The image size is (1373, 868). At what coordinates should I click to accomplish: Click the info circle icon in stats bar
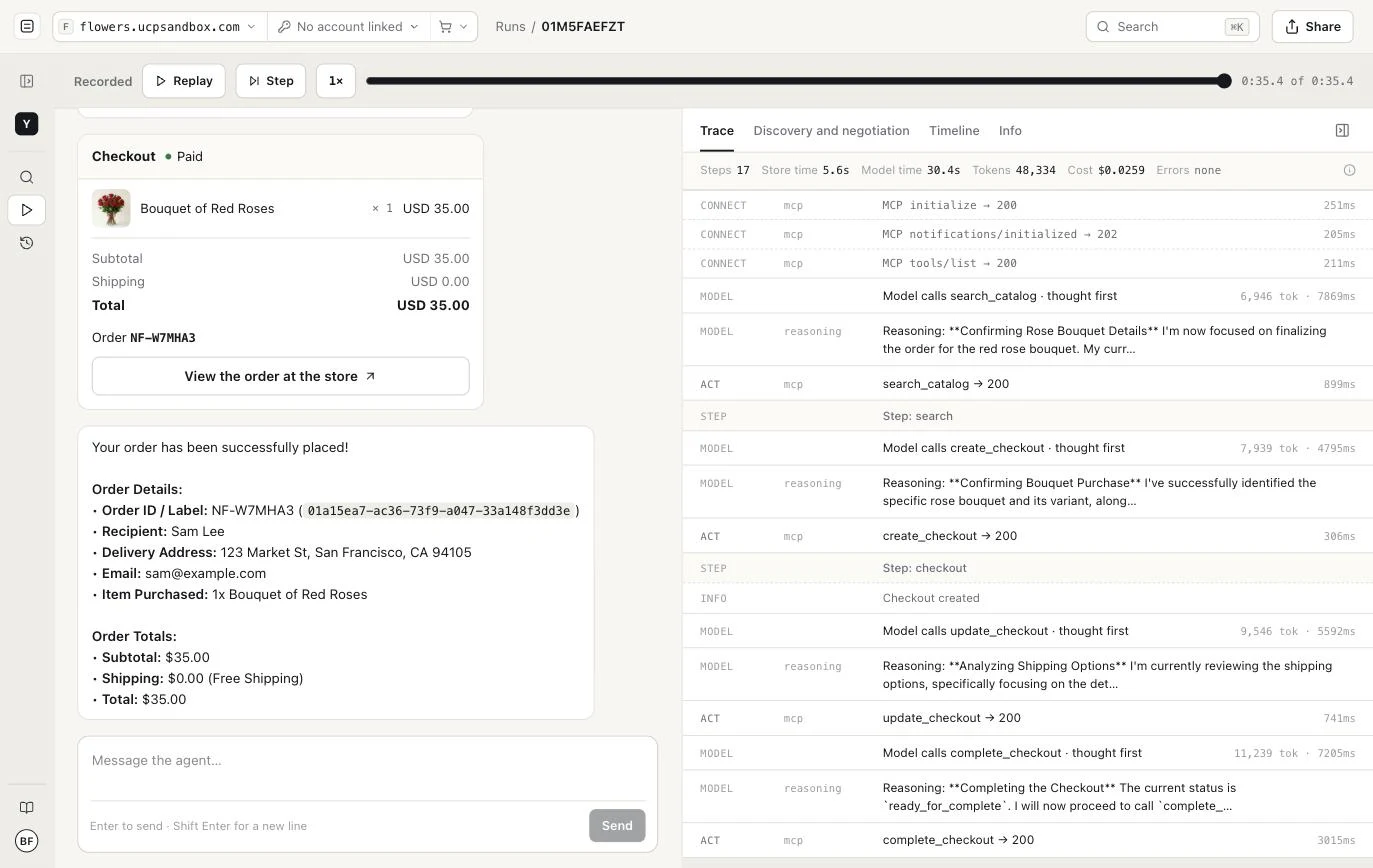[x=1349, y=170]
